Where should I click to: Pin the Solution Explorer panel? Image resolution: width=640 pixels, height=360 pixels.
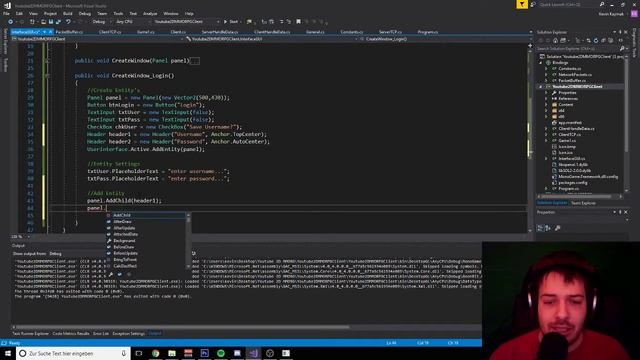[620, 32]
